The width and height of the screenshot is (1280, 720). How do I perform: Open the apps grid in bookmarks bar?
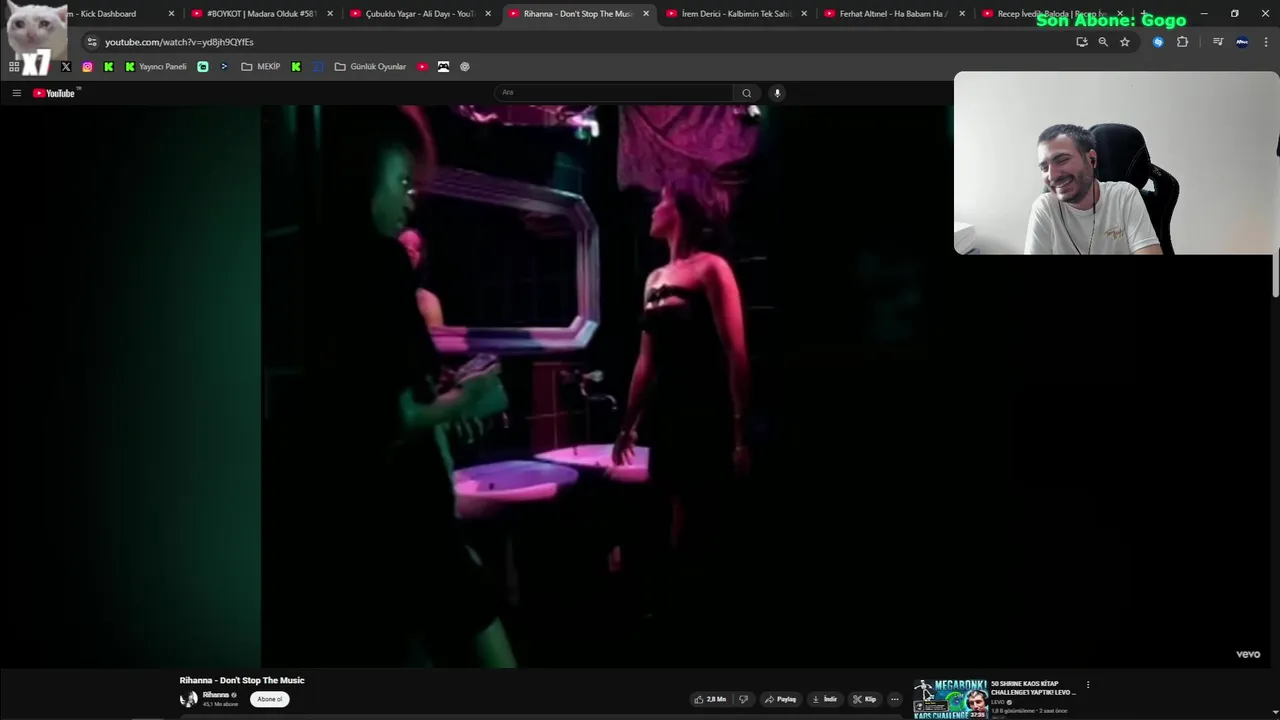(x=14, y=67)
